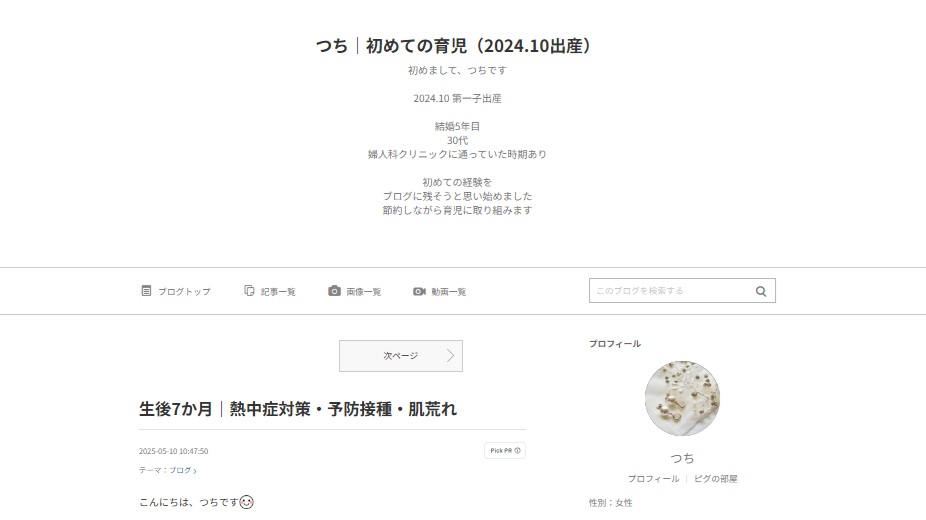Click the camera icon for 画像一覧

(x=334, y=291)
